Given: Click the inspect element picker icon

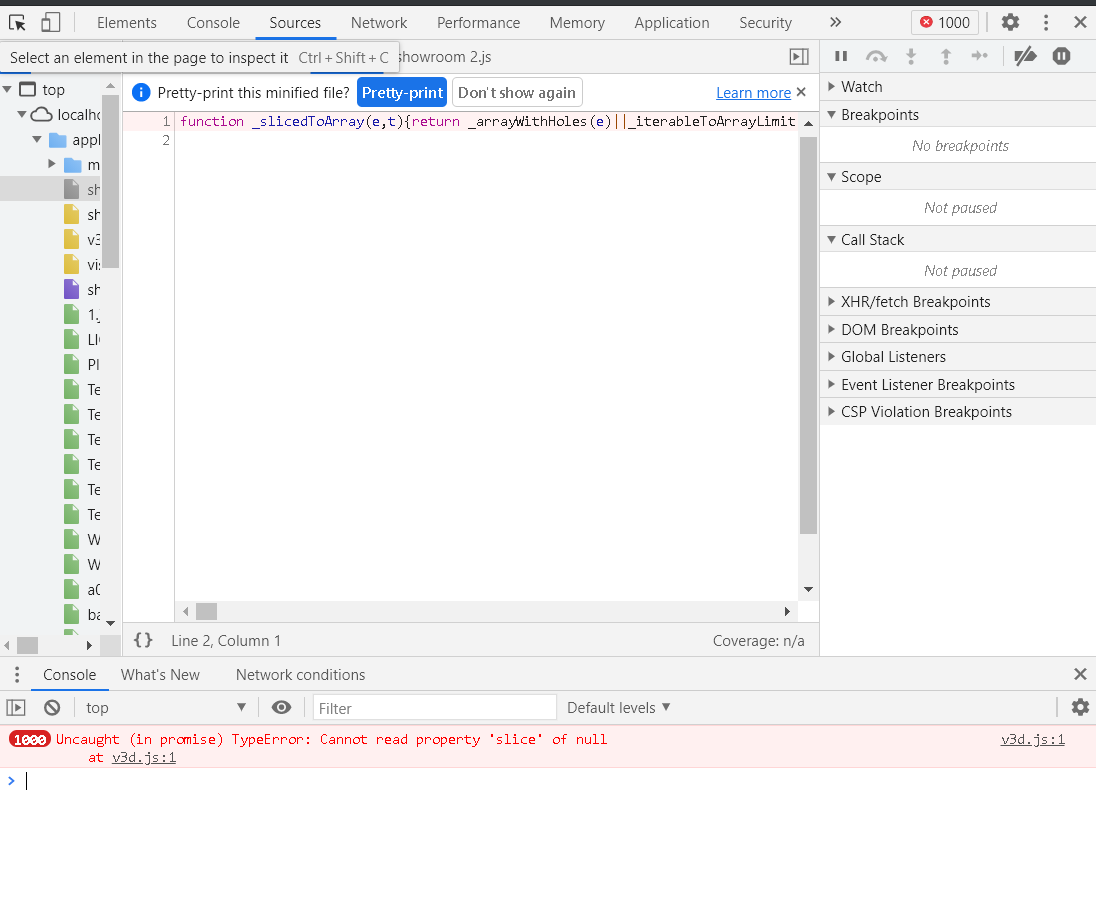Looking at the screenshot, I should click(x=18, y=22).
